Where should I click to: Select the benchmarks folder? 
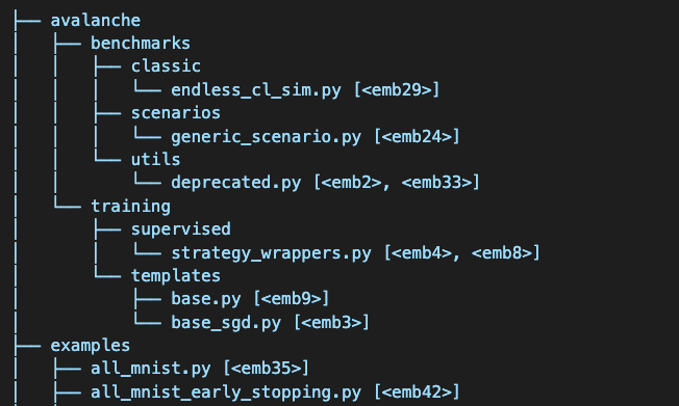pyautogui.click(x=140, y=43)
